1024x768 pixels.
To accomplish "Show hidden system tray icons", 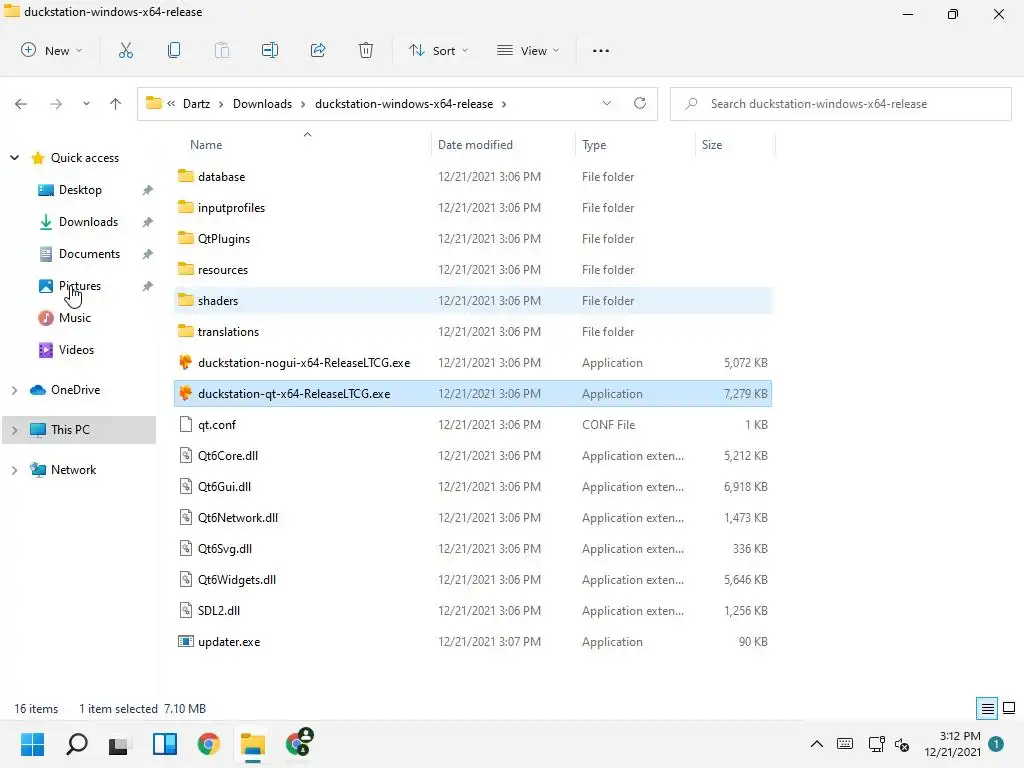I will pos(816,744).
